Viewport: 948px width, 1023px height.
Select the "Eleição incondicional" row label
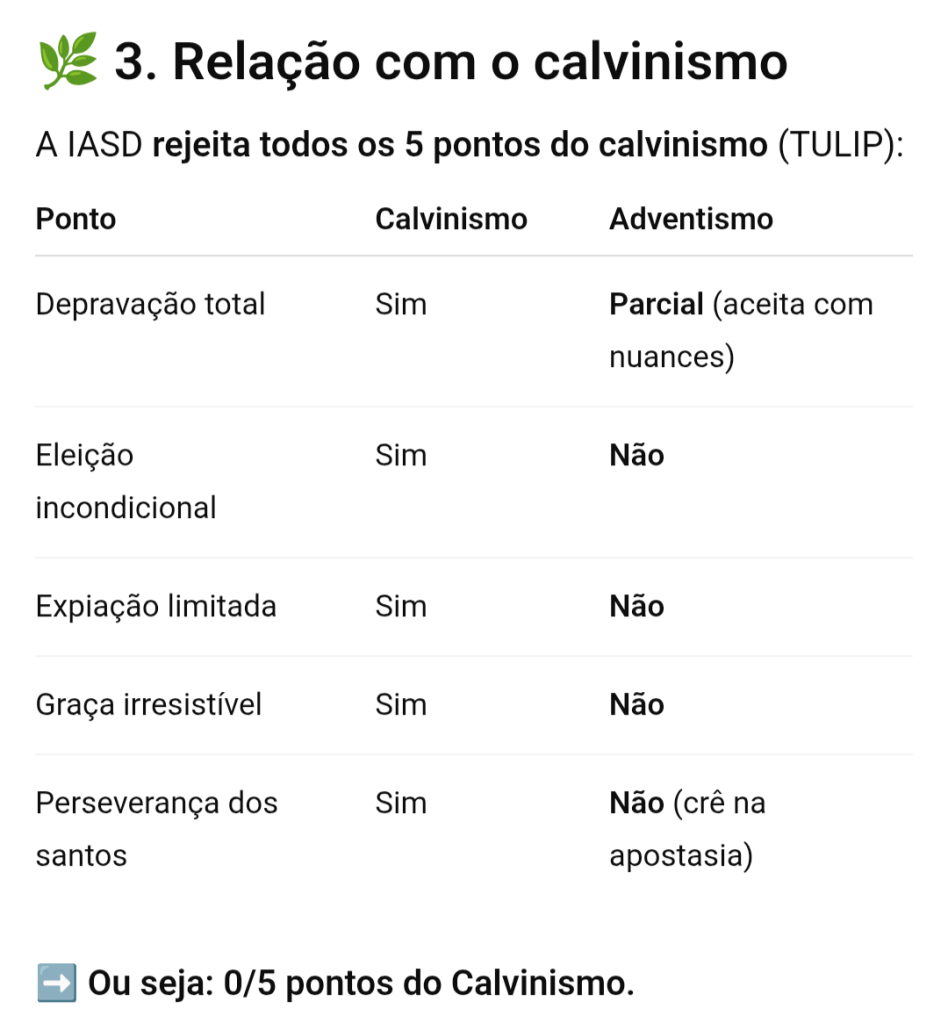pyautogui.click(x=126, y=481)
